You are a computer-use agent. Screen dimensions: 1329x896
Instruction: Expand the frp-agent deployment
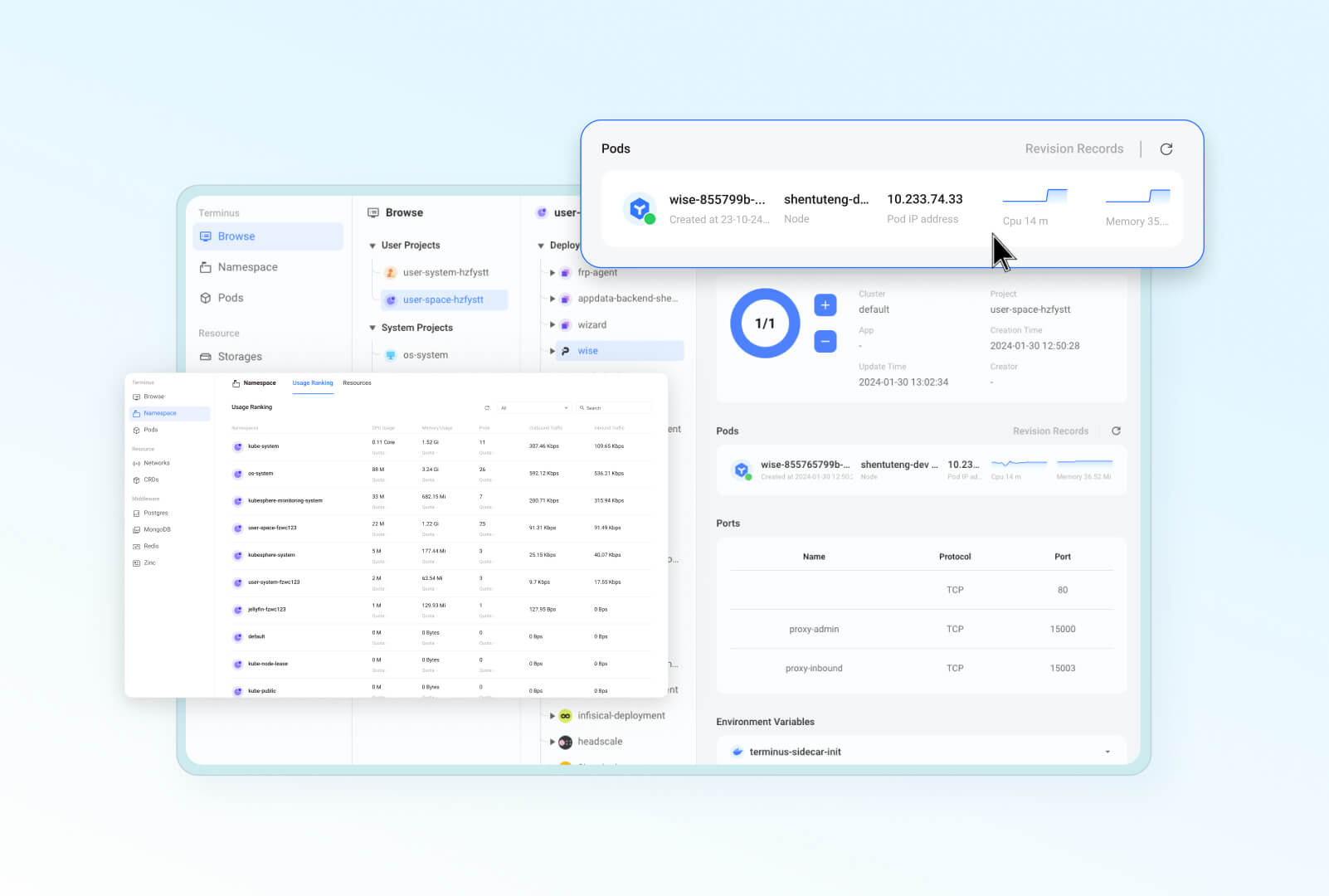552,272
